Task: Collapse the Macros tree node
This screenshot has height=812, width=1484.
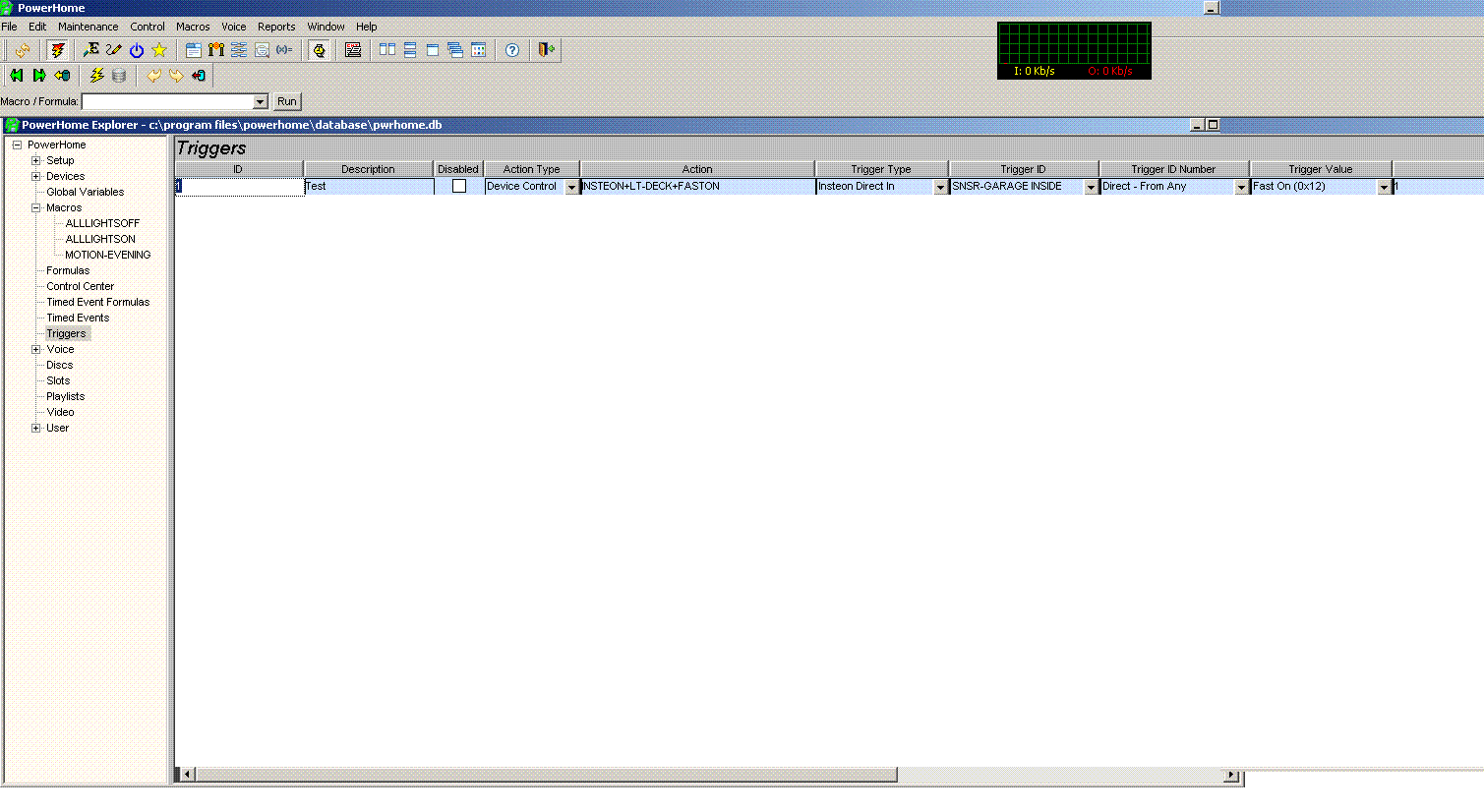Action: coord(36,207)
